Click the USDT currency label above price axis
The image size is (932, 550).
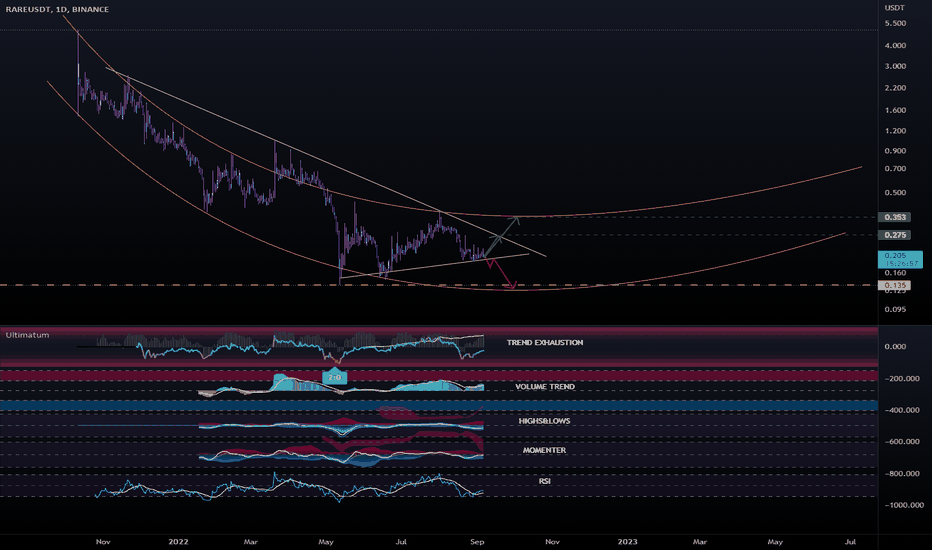tap(895, 8)
